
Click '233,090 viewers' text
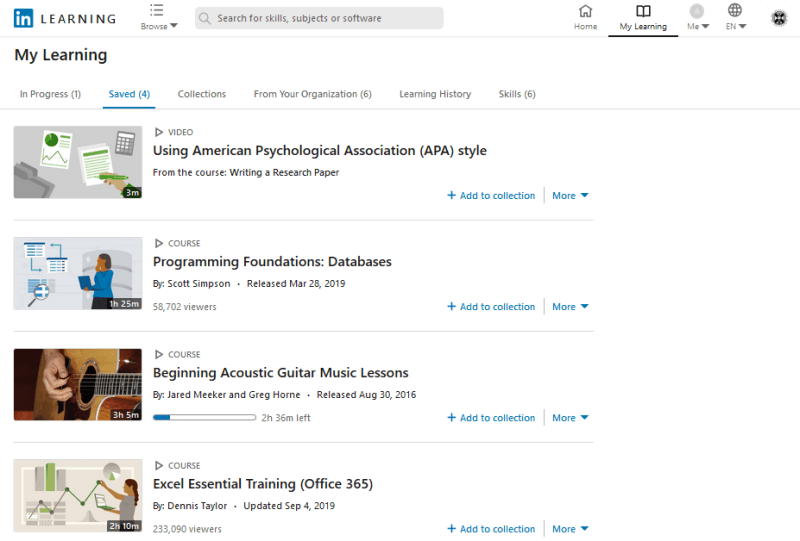(x=187, y=529)
